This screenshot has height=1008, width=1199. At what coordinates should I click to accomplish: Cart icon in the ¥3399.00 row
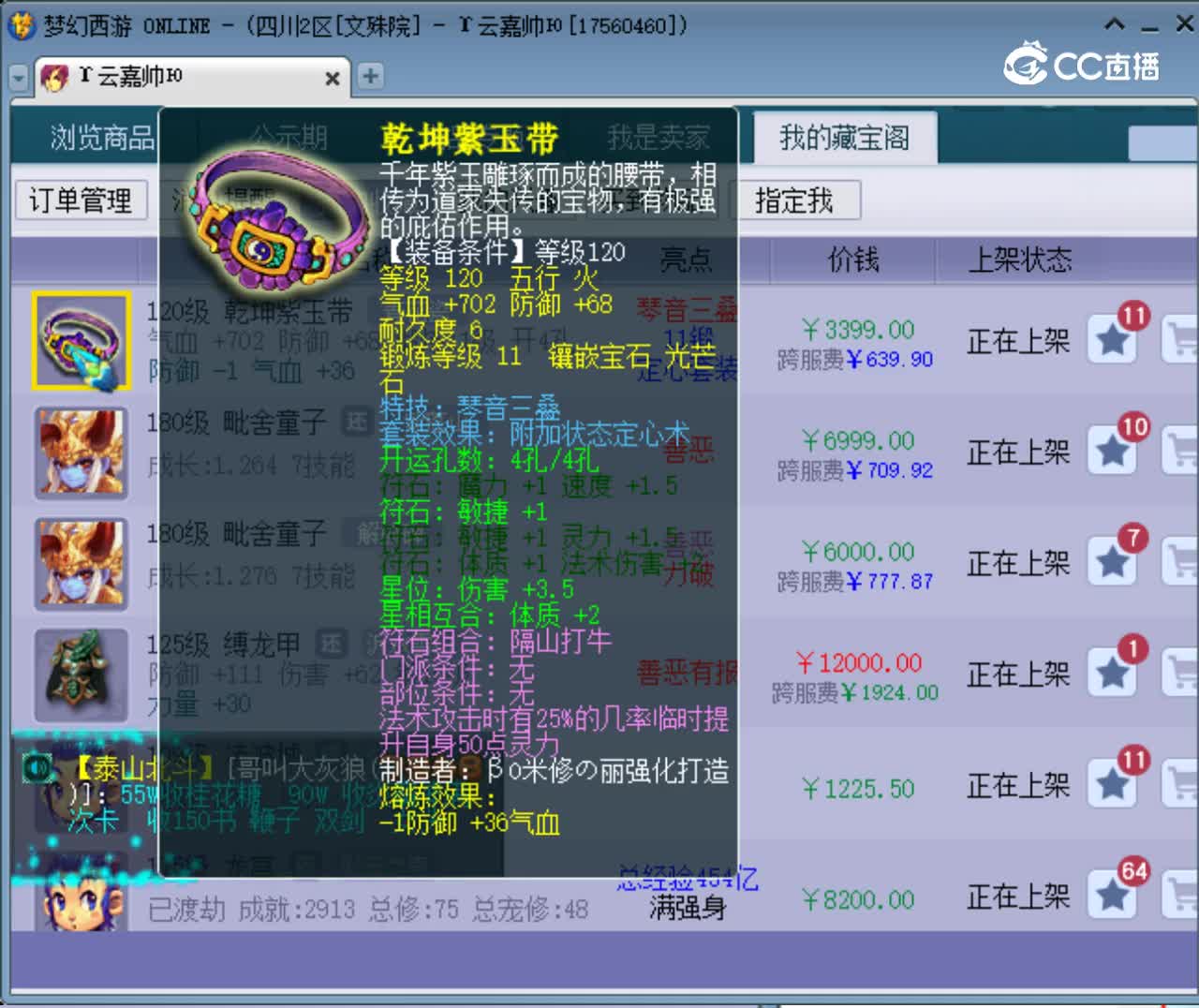click(1180, 339)
